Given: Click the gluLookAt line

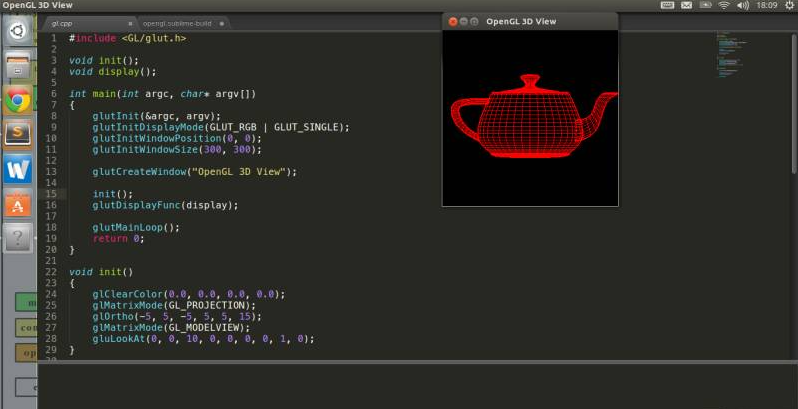Looking at the screenshot, I should pos(204,339).
